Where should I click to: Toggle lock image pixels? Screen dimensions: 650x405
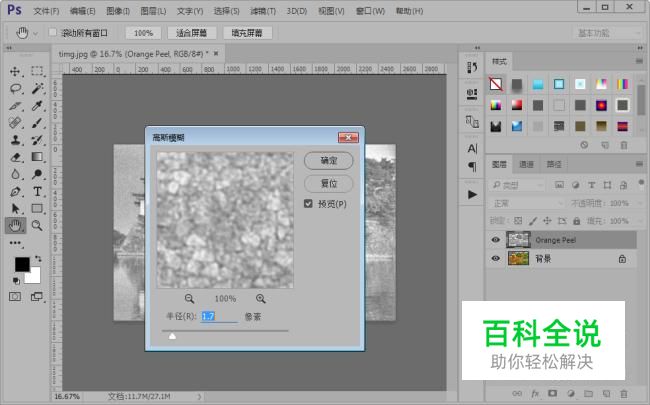click(x=533, y=221)
